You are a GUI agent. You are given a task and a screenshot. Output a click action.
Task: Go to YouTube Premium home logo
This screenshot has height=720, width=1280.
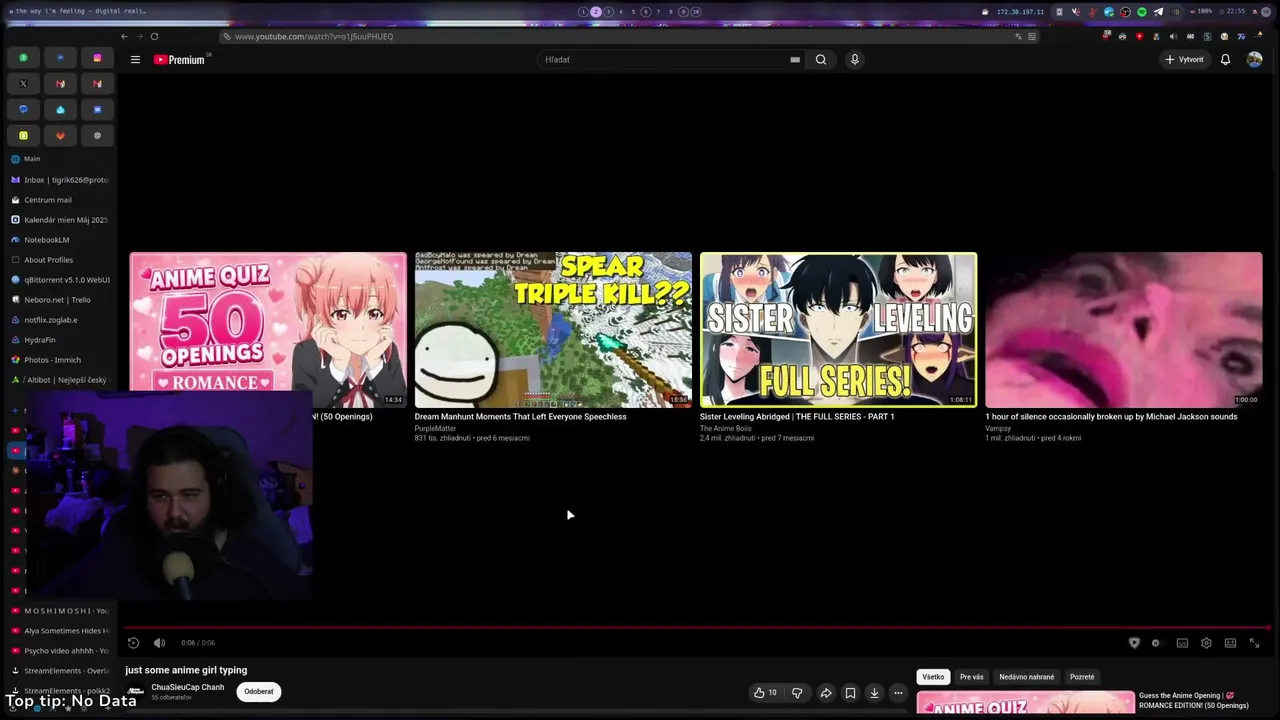click(x=180, y=60)
